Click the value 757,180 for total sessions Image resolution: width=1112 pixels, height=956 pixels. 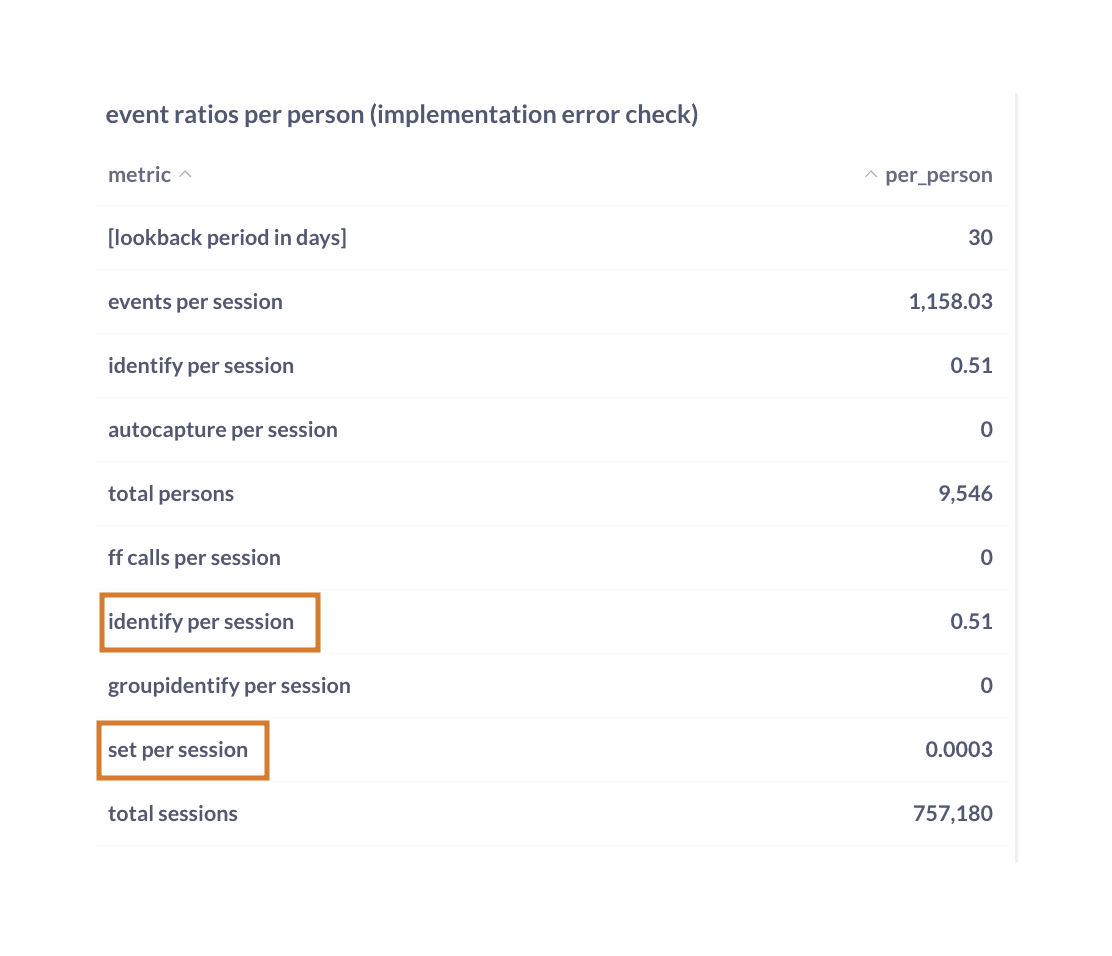[953, 813]
